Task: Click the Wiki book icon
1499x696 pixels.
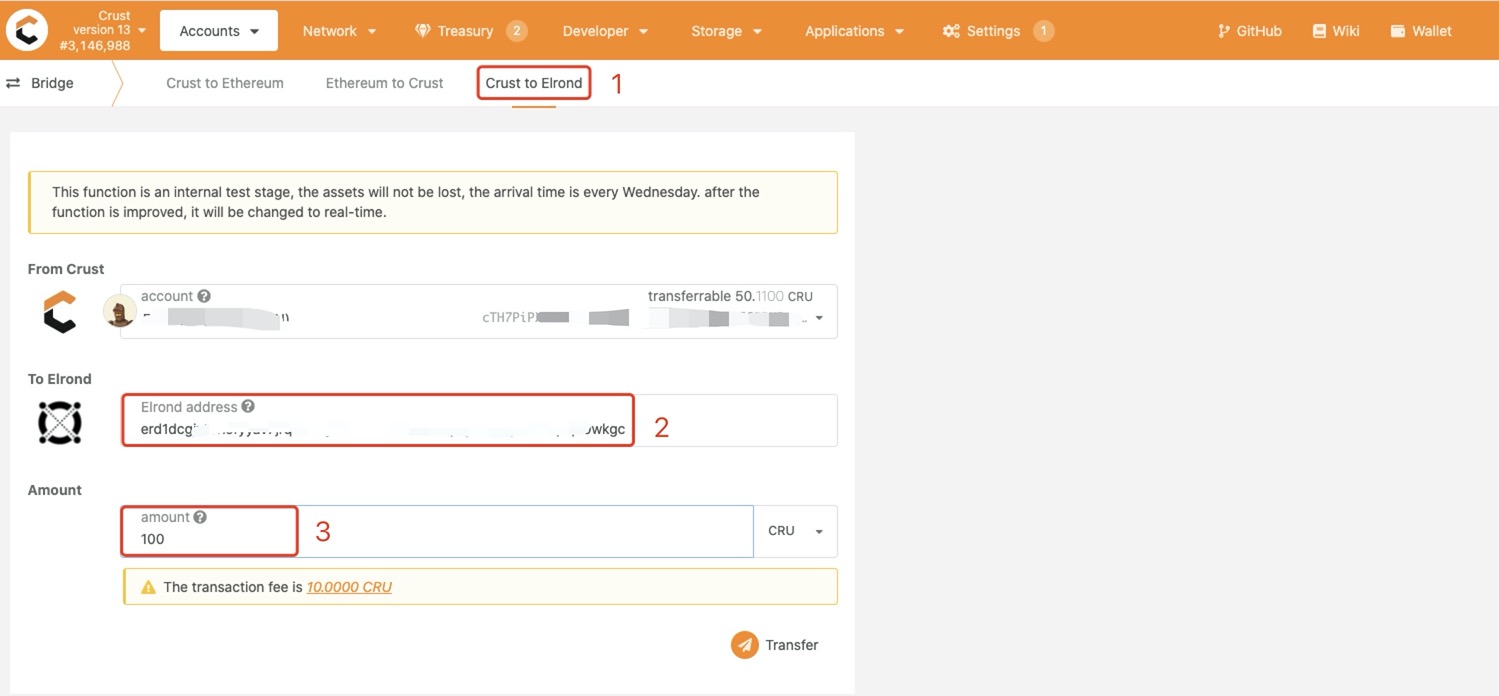Action: tap(1320, 31)
